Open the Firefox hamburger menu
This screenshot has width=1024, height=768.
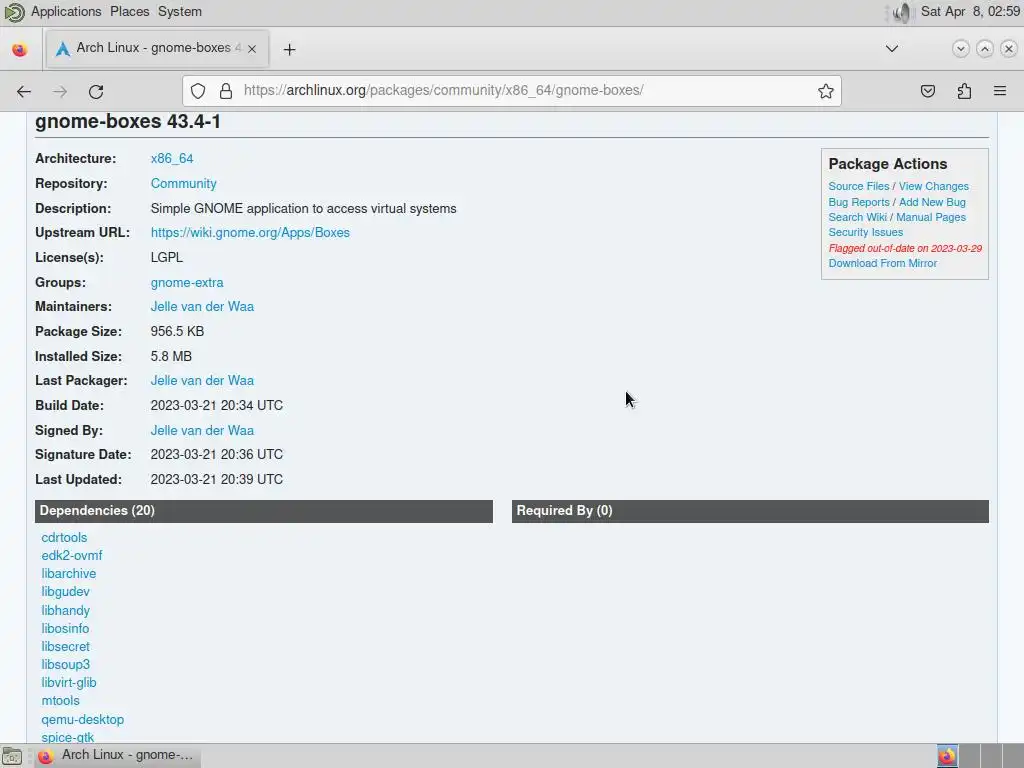[x=1000, y=91]
